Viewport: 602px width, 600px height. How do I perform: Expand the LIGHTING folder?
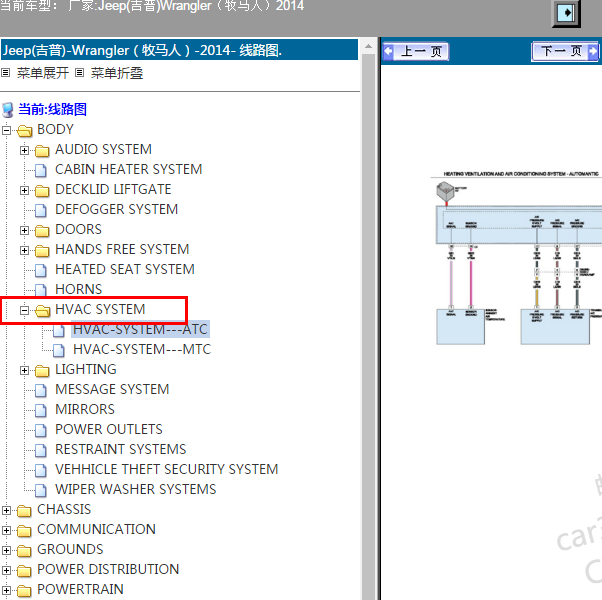point(24,370)
